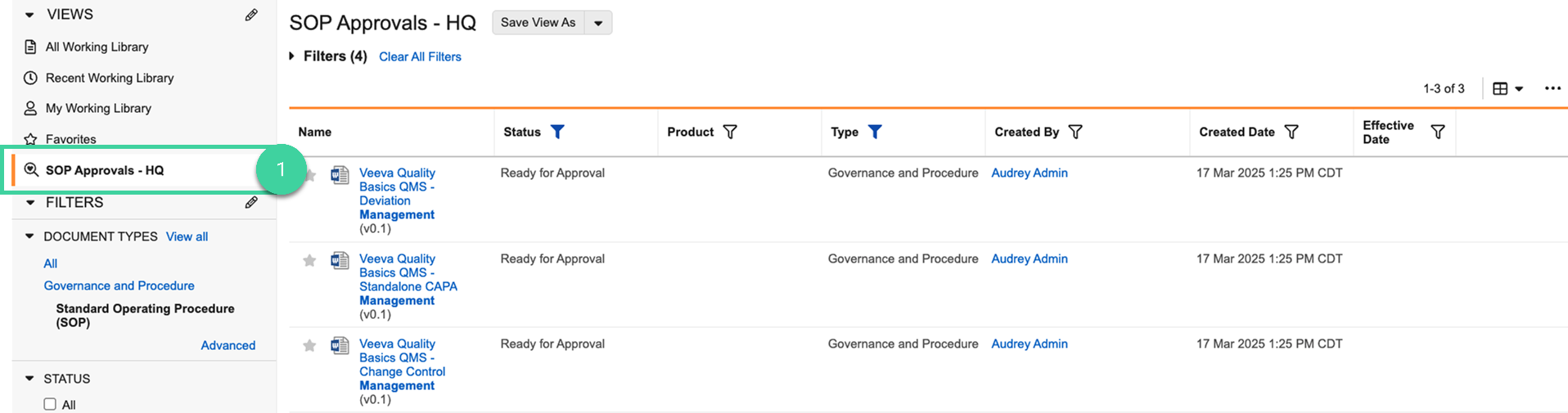Open the three-dot actions menu
The width and height of the screenshot is (1568, 413).
pyautogui.click(x=1552, y=88)
